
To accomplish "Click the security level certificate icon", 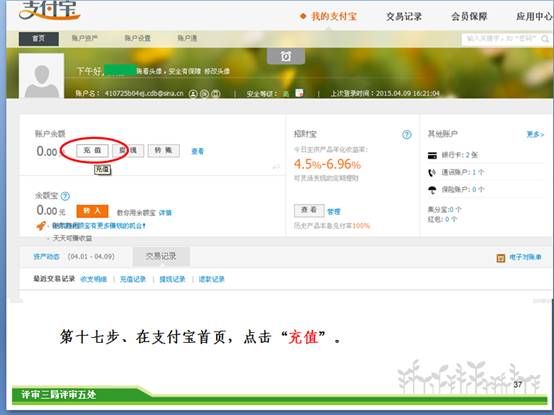I will coord(299,93).
